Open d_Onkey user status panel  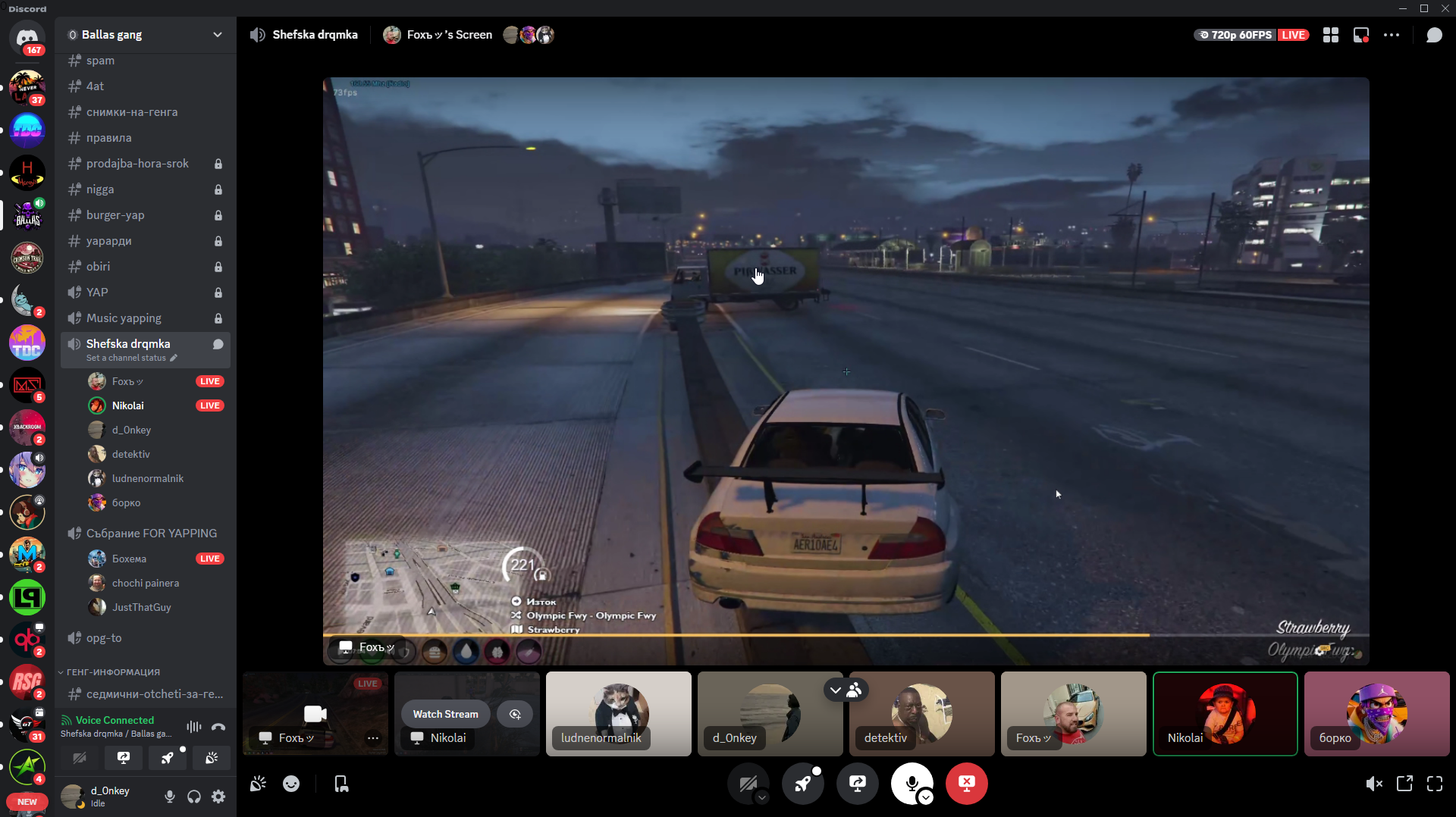click(106, 797)
